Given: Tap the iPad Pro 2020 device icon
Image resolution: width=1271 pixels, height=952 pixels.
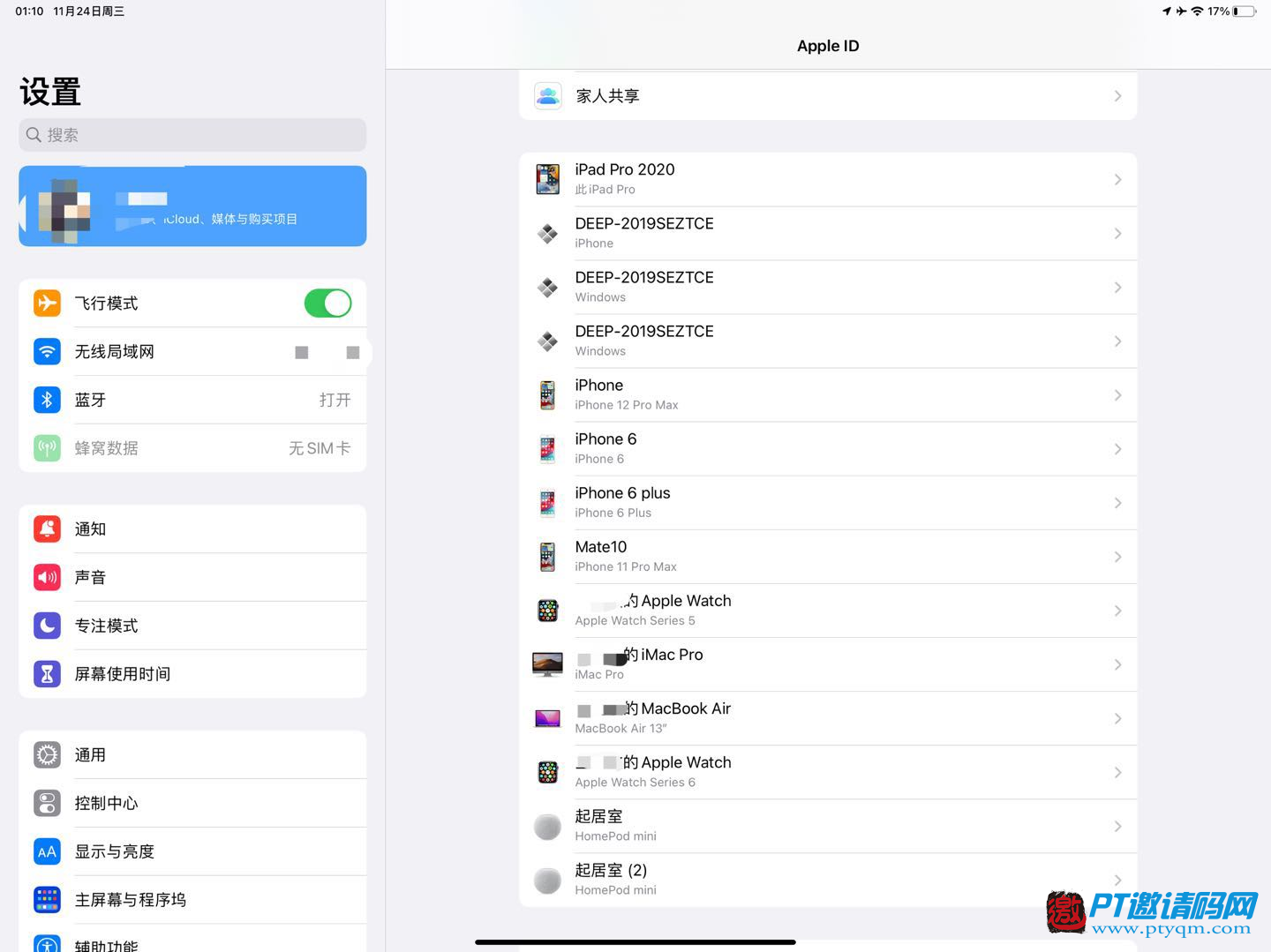Looking at the screenshot, I should coord(548,179).
